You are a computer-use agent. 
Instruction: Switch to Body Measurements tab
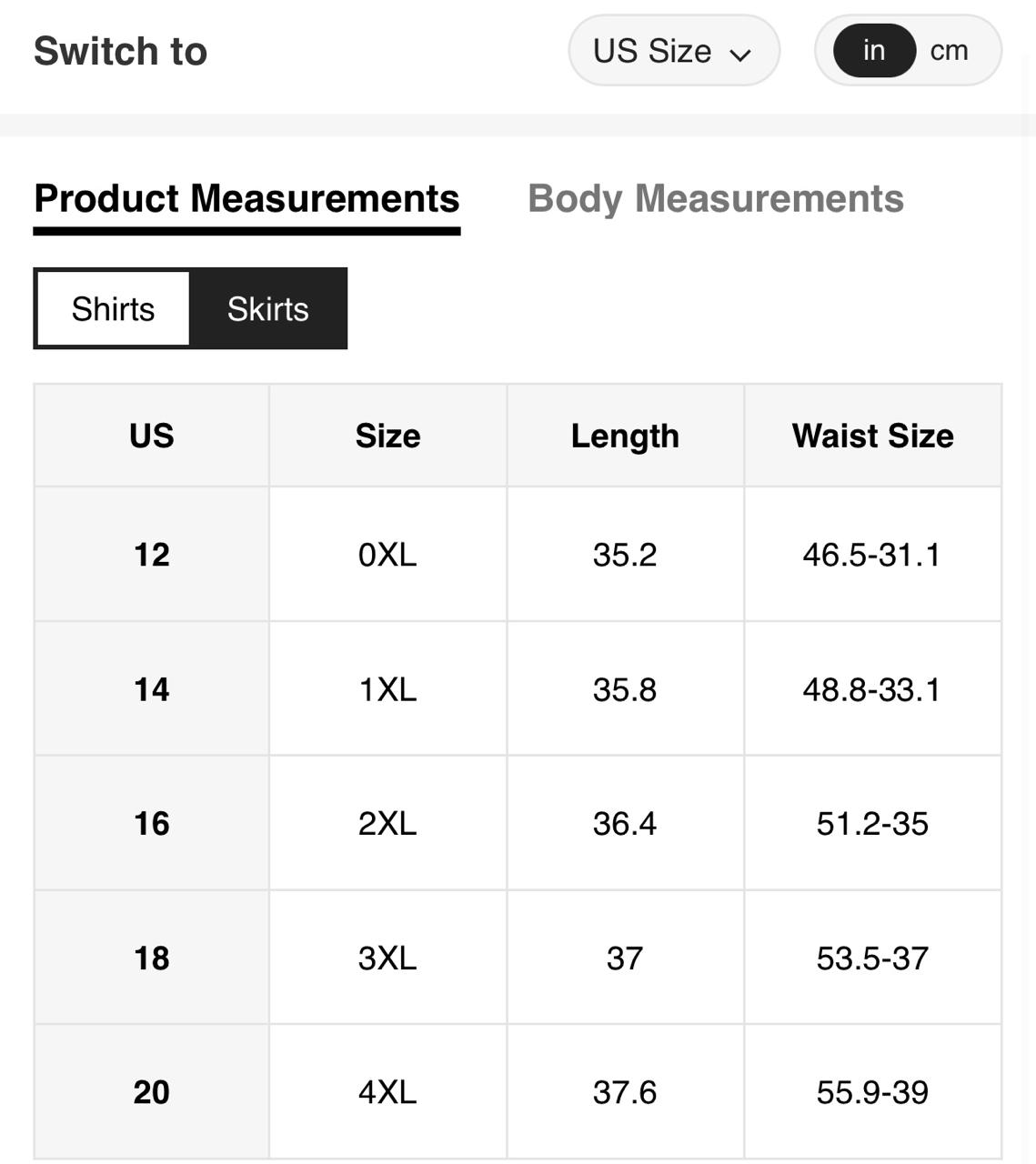(716, 199)
